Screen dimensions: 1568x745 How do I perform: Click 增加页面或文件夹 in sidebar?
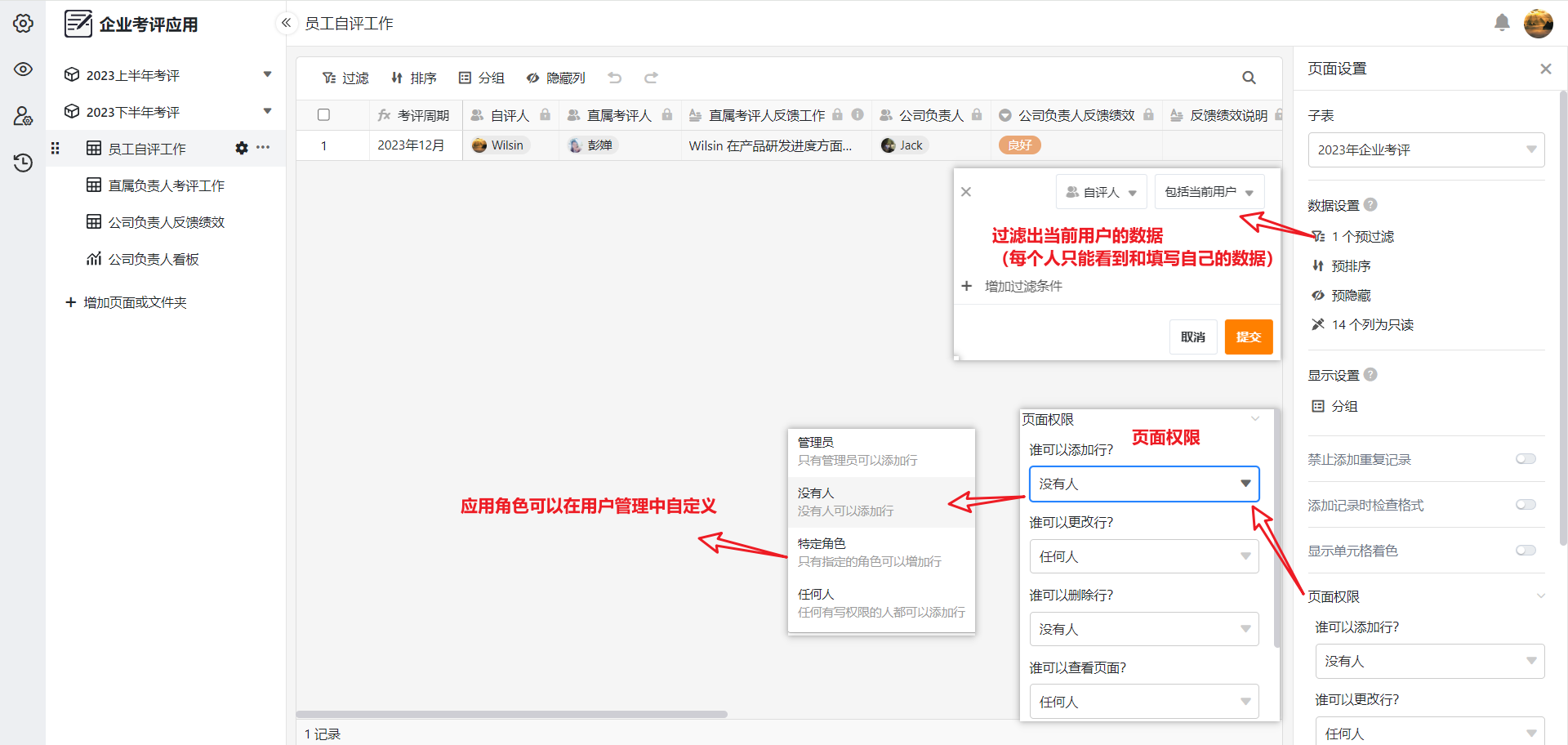[x=127, y=302]
